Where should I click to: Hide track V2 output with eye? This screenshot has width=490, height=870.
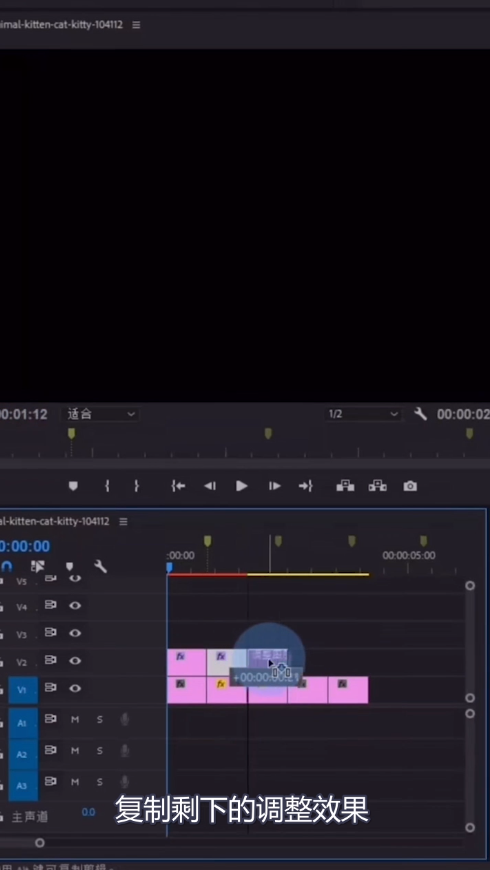75,660
